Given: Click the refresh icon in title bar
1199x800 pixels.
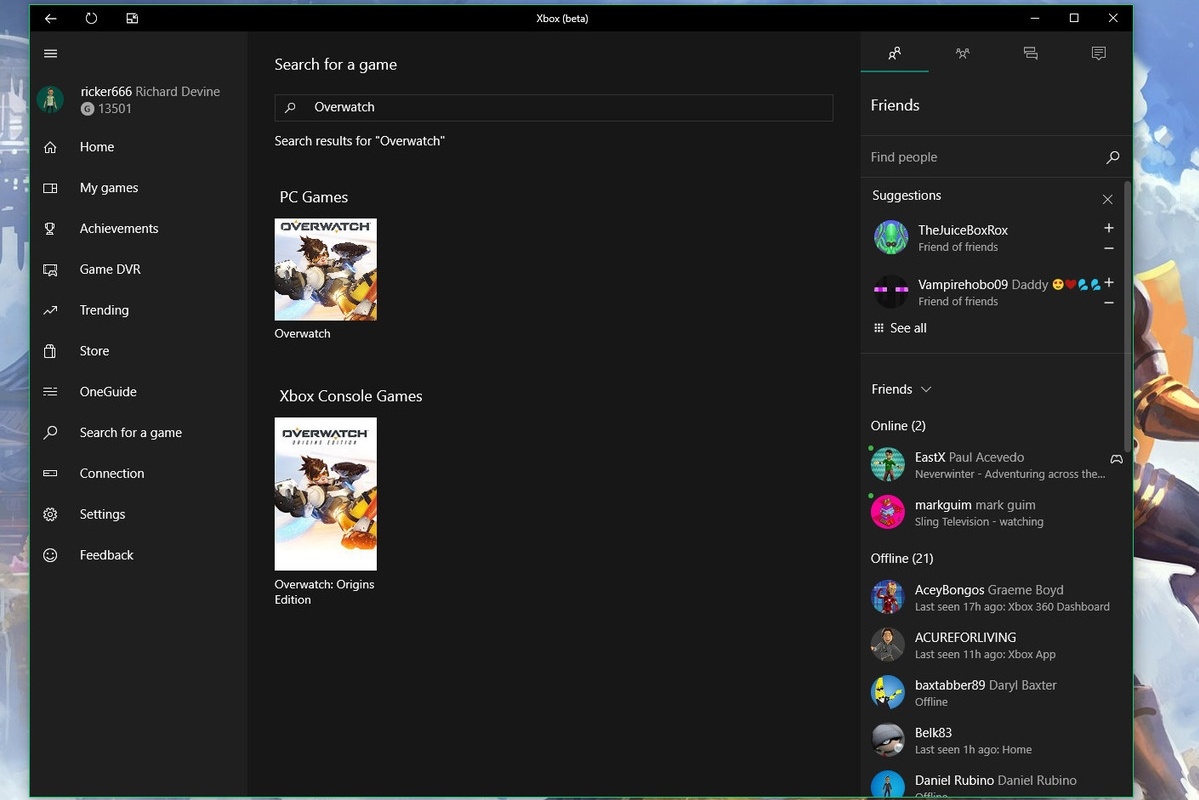Looking at the screenshot, I should point(91,18).
